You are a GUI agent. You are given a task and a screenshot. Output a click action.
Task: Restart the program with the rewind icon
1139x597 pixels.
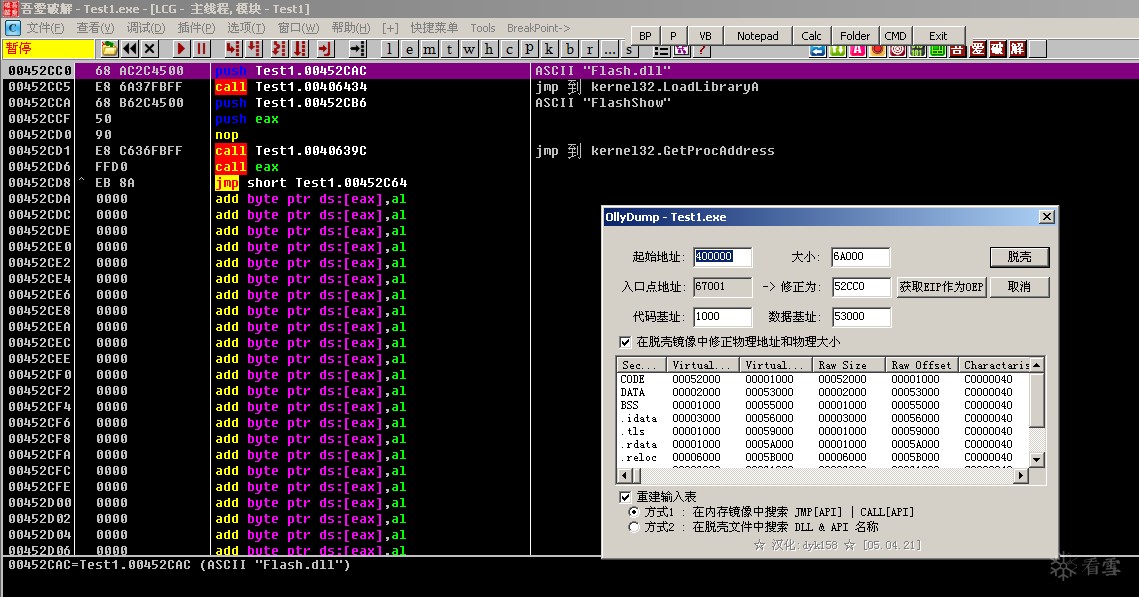click(x=129, y=49)
